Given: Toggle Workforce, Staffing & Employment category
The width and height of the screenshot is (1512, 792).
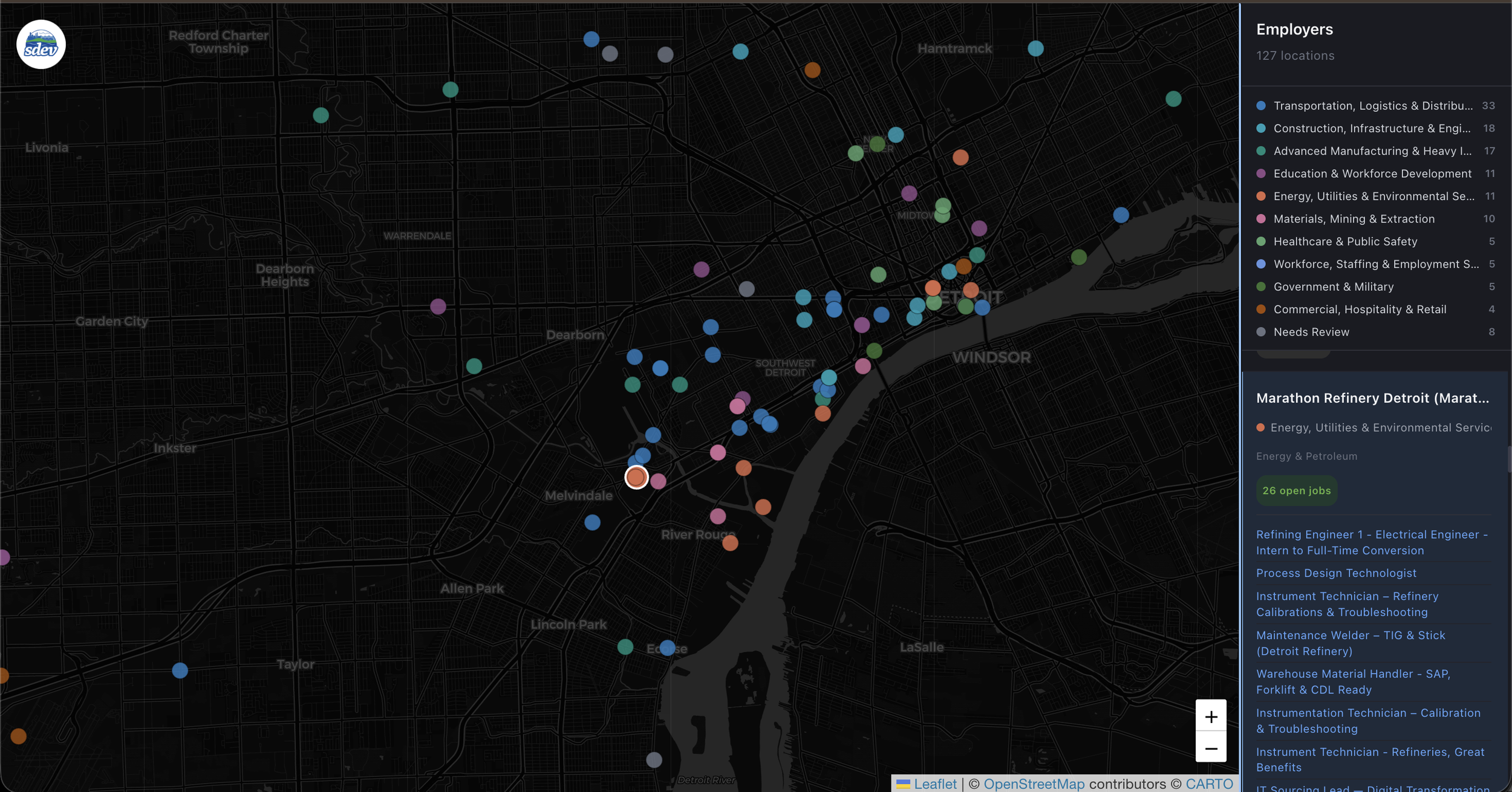Looking at the screenshot, I should [x=1375, y=264].
